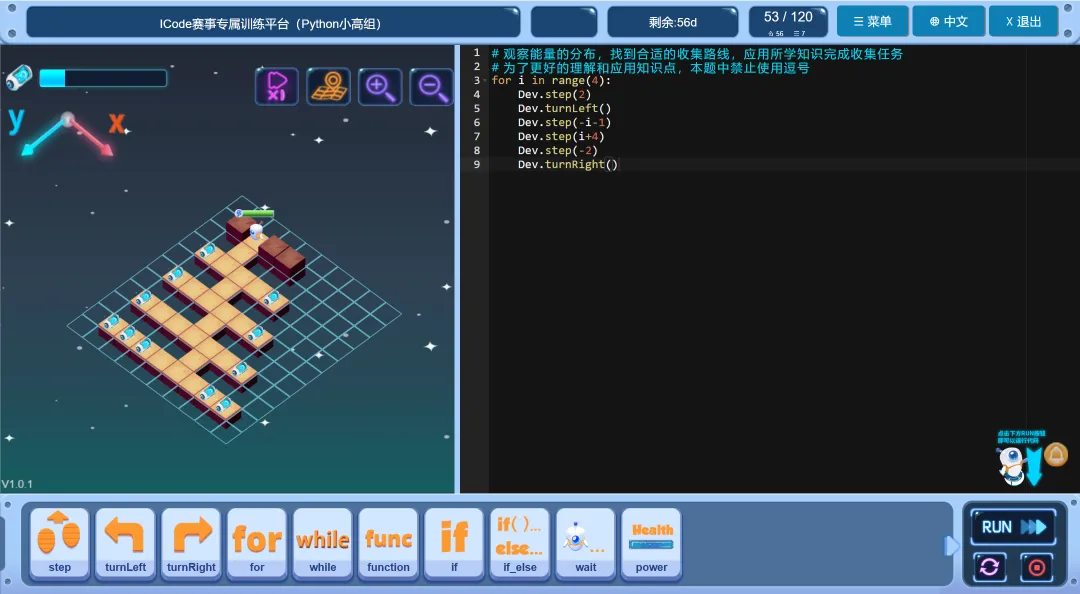This screenshot has width=1080, height=594.
Task: Insert a function definition block
Action: click(388, 543)
